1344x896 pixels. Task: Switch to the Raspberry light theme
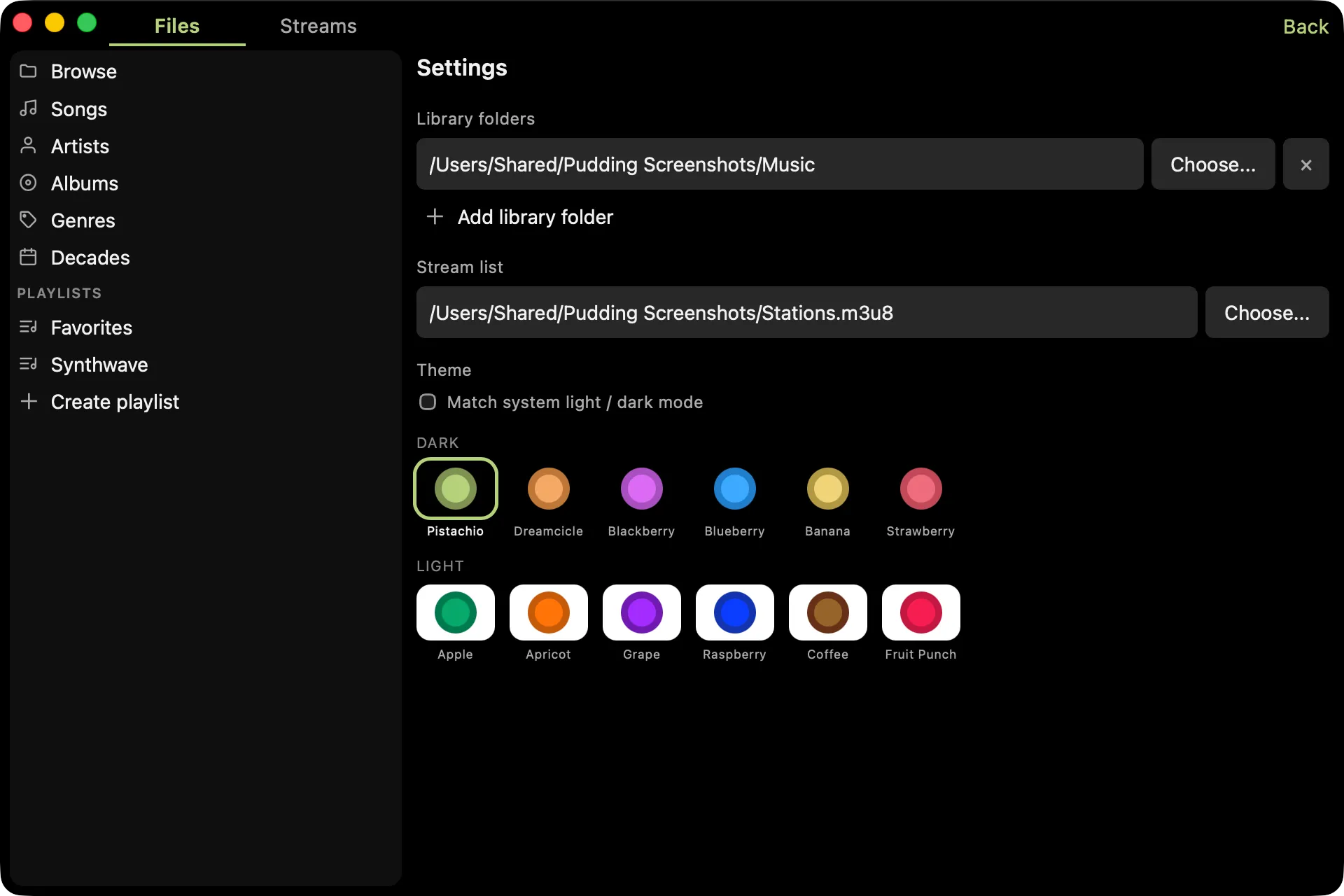735,612
